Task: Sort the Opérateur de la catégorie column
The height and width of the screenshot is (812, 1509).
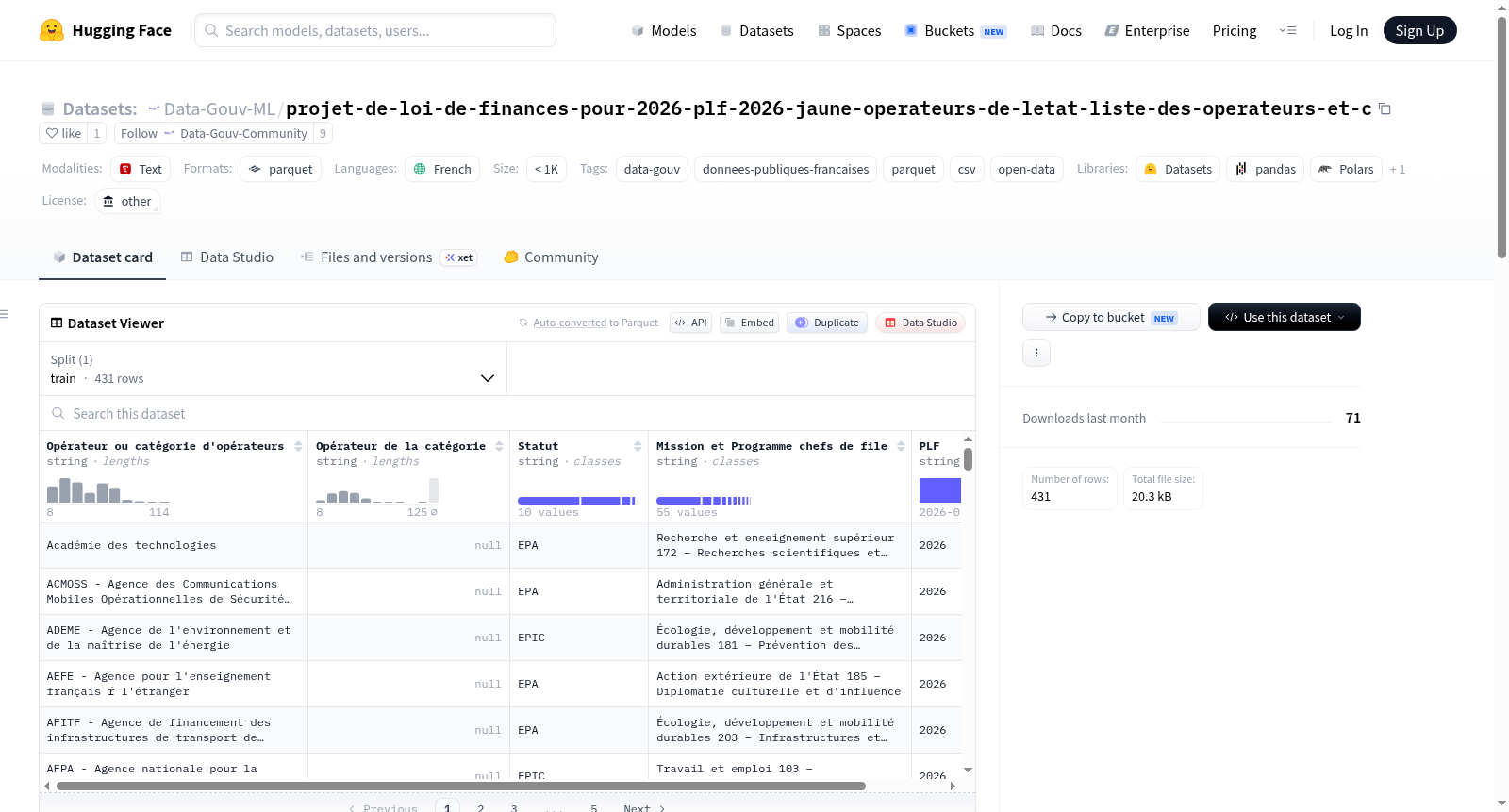Action: click(499, 446)
